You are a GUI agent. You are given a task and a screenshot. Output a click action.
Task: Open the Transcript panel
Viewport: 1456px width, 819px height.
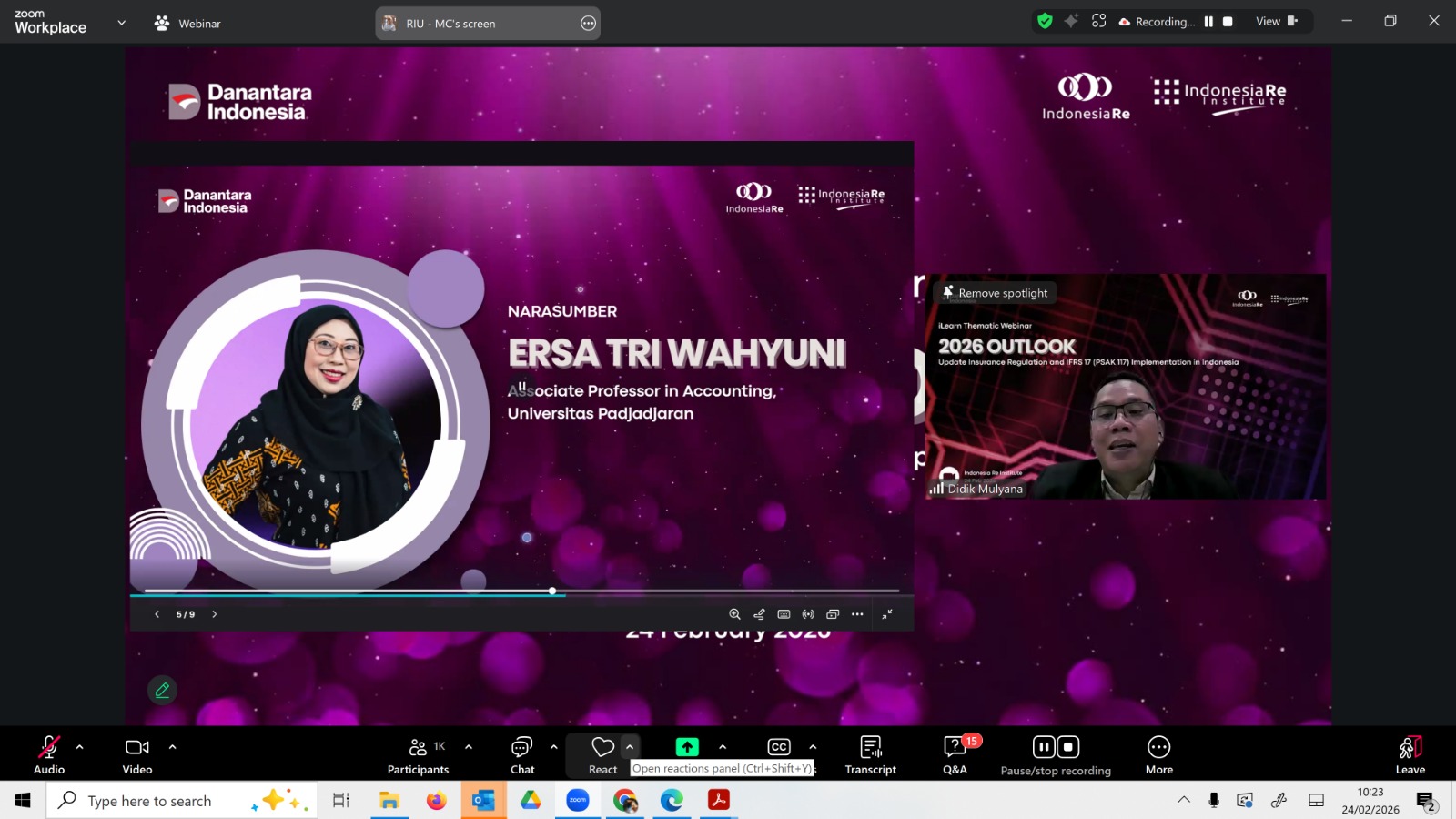click(x=870, y=748)
